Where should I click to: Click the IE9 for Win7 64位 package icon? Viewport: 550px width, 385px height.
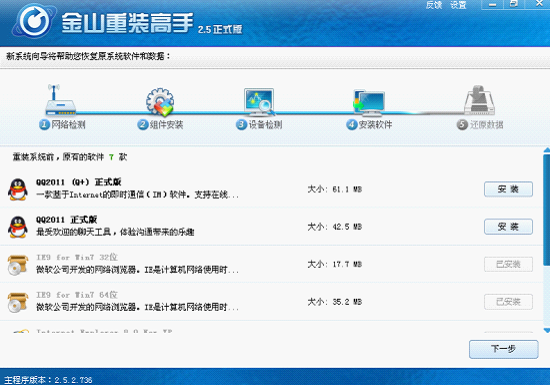[18, 302]
